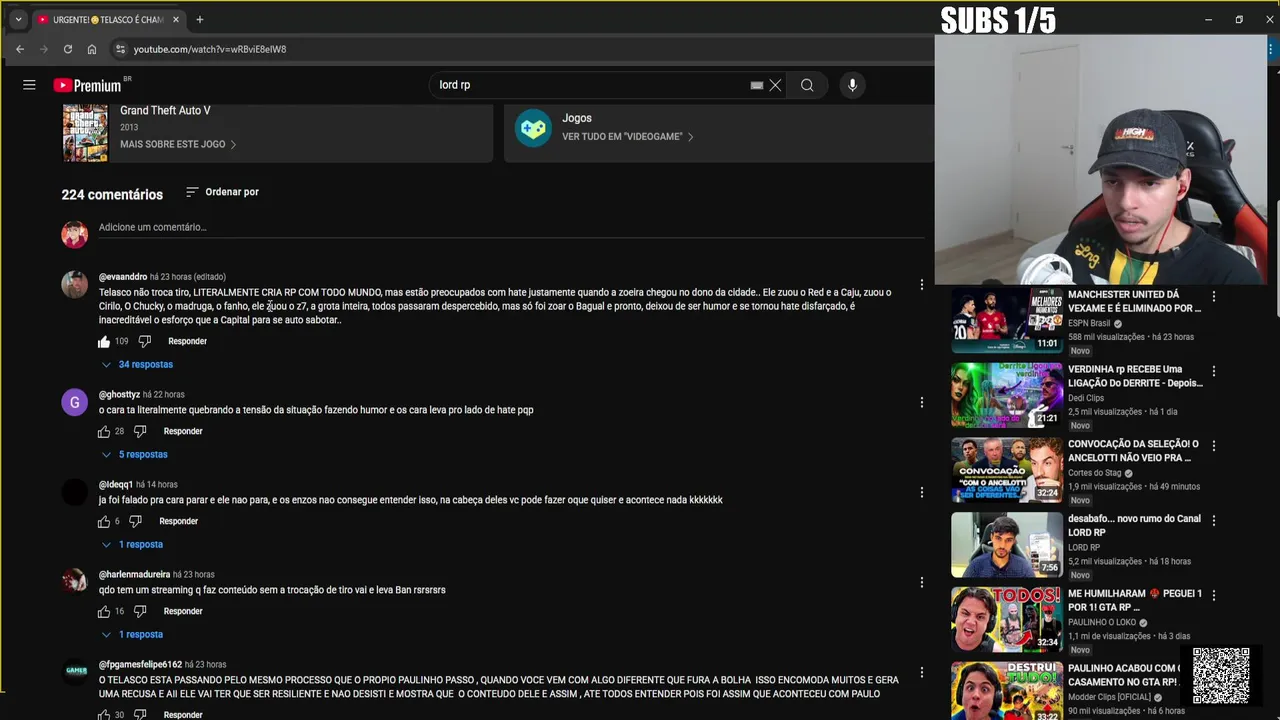
Task: Open menu for ME HUMILHARAM video
Action: point(1213,595)
